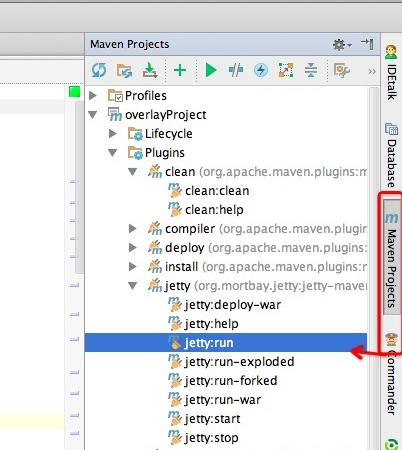402x450 pixels.
Task: Expand the install plugin node
Action: (133, 267)
